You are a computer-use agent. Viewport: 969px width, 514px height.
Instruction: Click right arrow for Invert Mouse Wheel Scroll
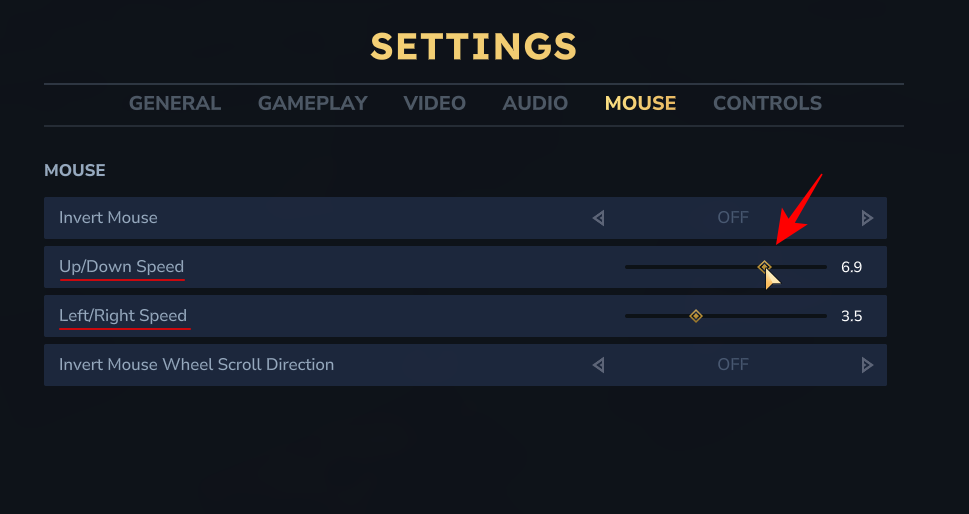[867, 365]
